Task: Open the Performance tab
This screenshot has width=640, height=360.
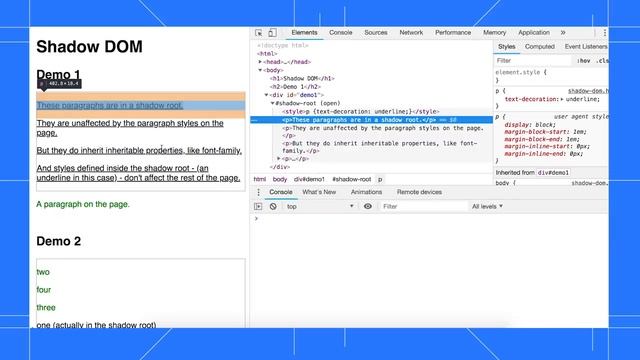Action: (453, 33)
